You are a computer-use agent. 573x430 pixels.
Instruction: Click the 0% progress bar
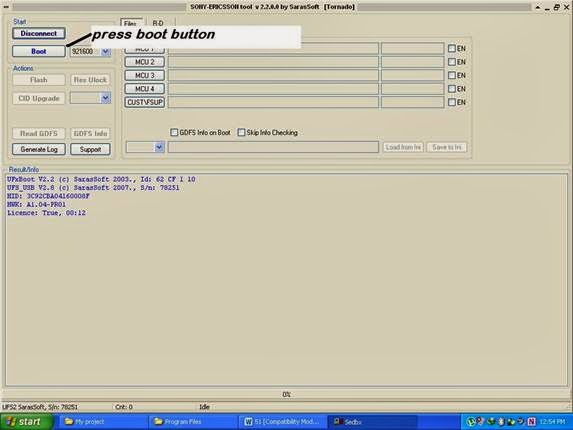click(x=286, y=395)
